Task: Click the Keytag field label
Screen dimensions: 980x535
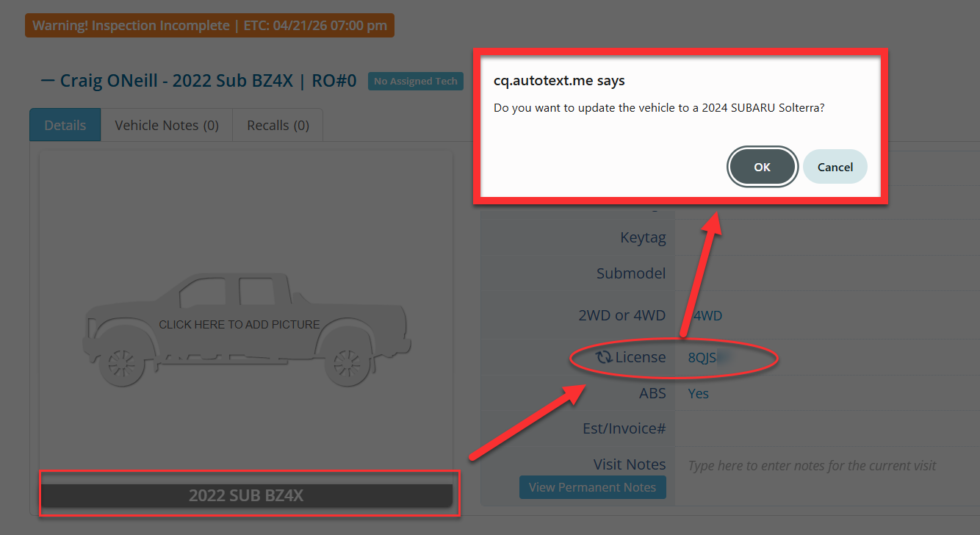Action: pyautogui.click(x=642, y=238)
